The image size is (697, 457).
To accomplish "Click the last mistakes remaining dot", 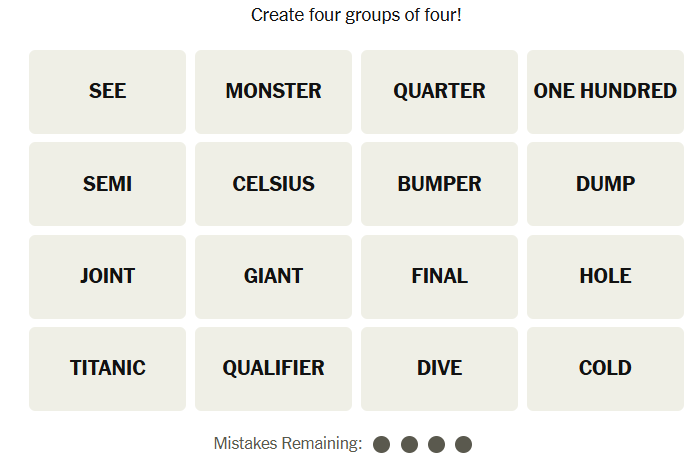I will [x=463, y=444].
